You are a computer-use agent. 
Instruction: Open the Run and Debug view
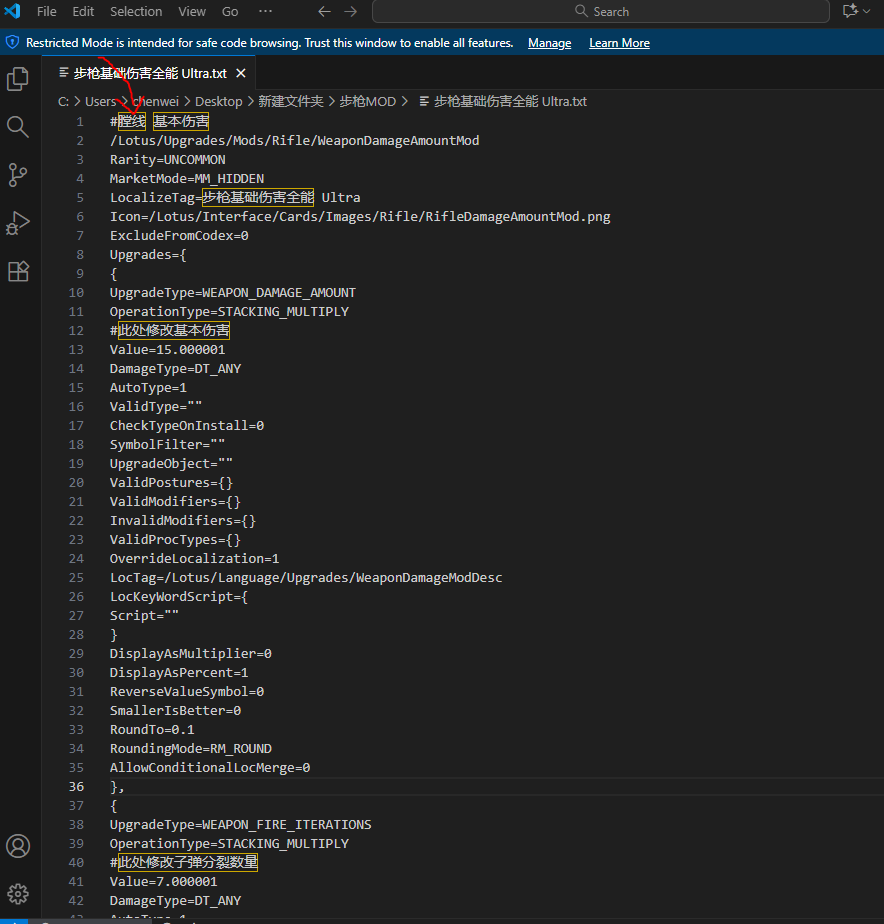[x=18, y=223]
